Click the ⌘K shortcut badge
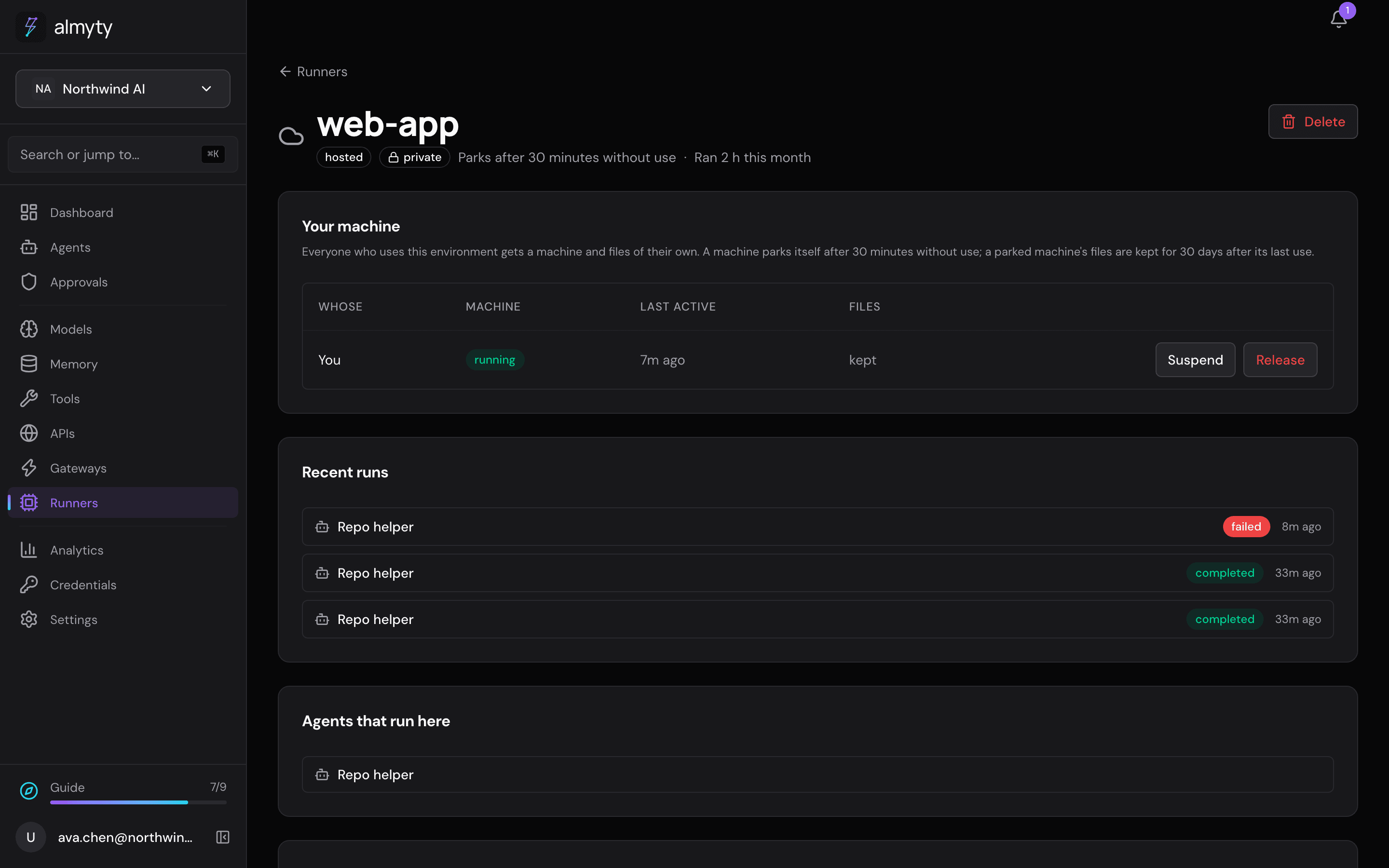1389x868 pixels. (213, 154)
